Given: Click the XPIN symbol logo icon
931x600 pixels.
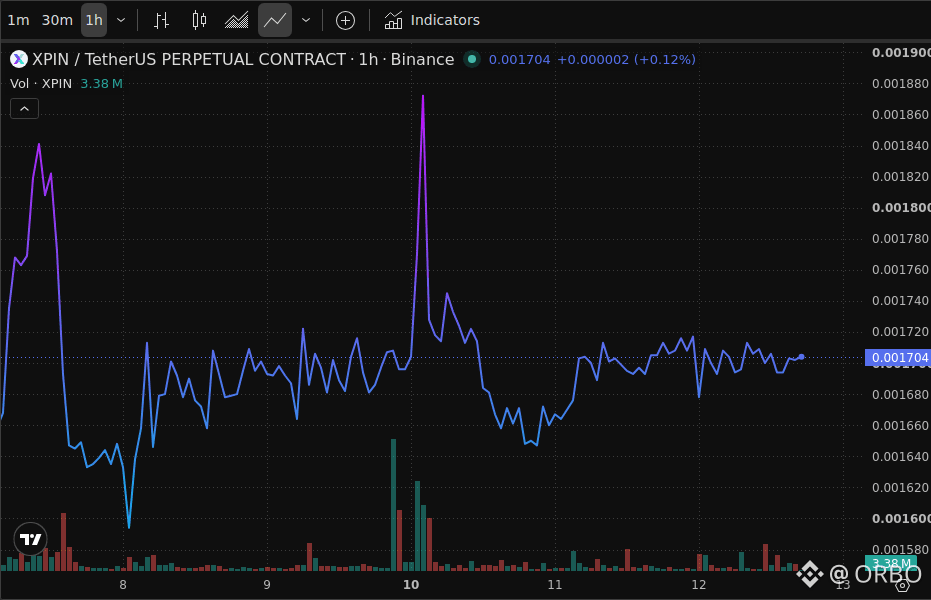Looking at the screenshot, I should 19,59.
